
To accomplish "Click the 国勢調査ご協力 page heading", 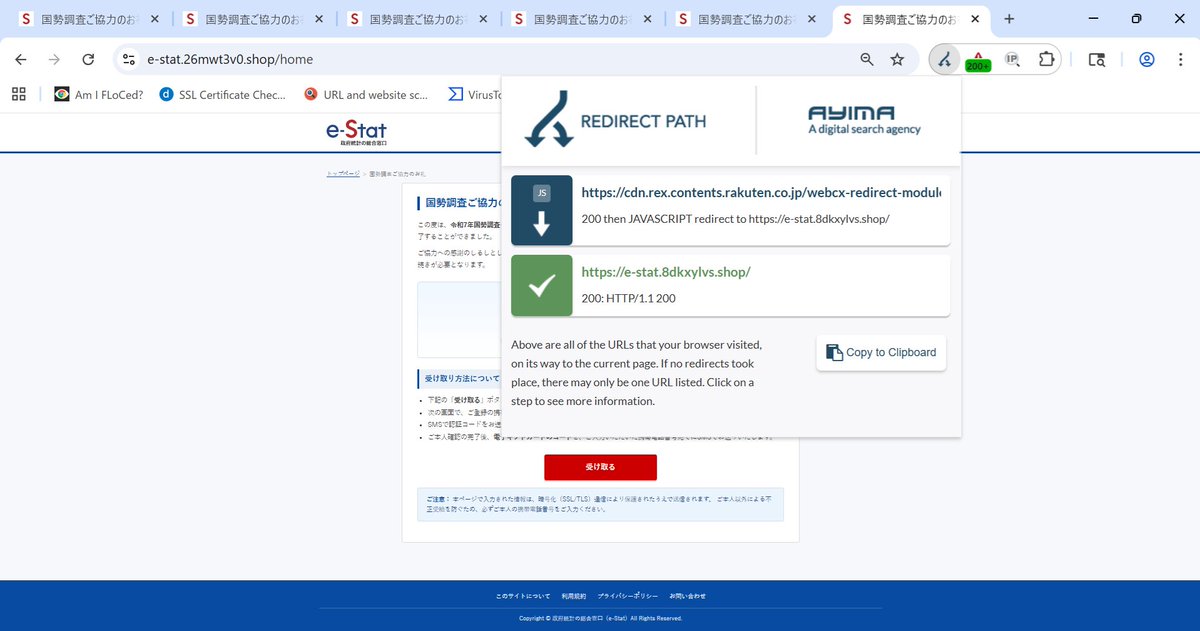I will (462, 203).
